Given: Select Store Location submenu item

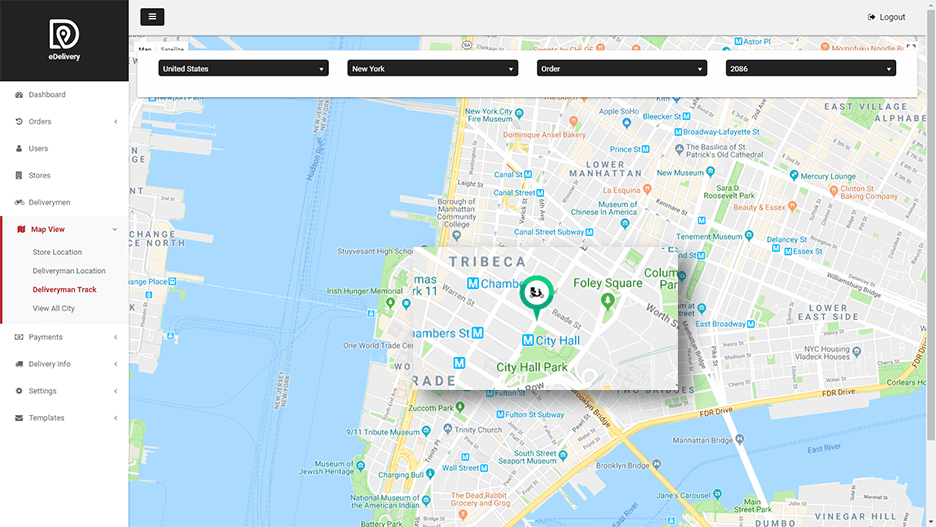Looking at the screenshot, I should click(57, 252).
